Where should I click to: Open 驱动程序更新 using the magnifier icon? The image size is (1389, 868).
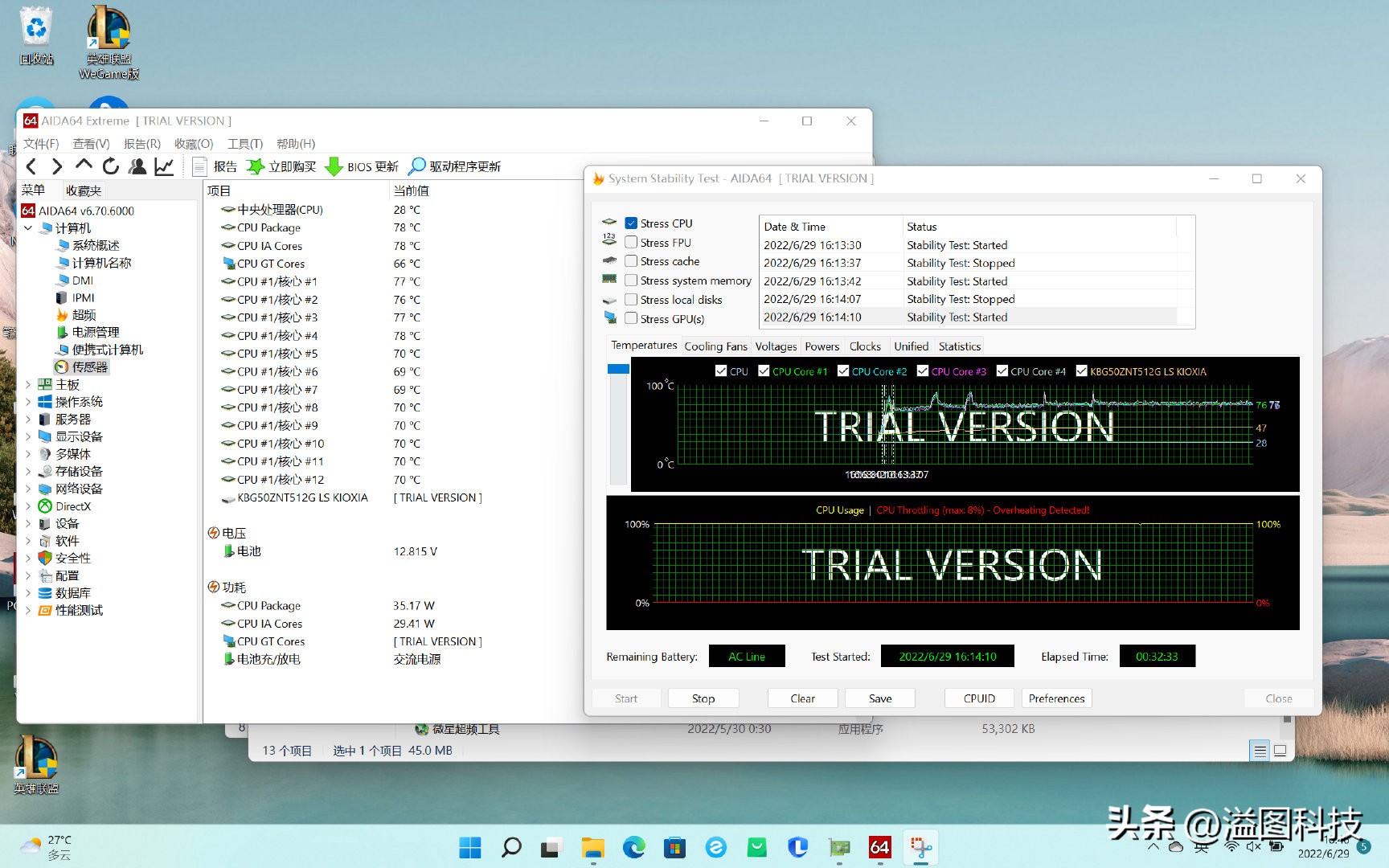417,166
